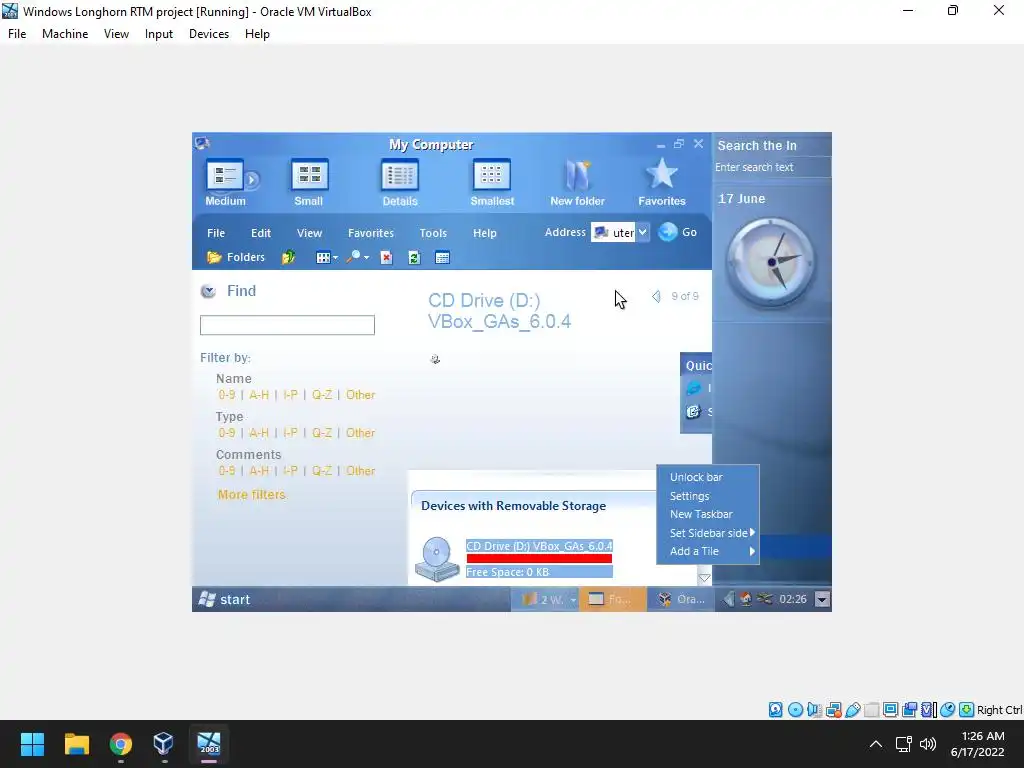This screenshot has height=768, width=1024.
Task: Click the green refresh toolbar icon
Action: [x=414, y=257]
